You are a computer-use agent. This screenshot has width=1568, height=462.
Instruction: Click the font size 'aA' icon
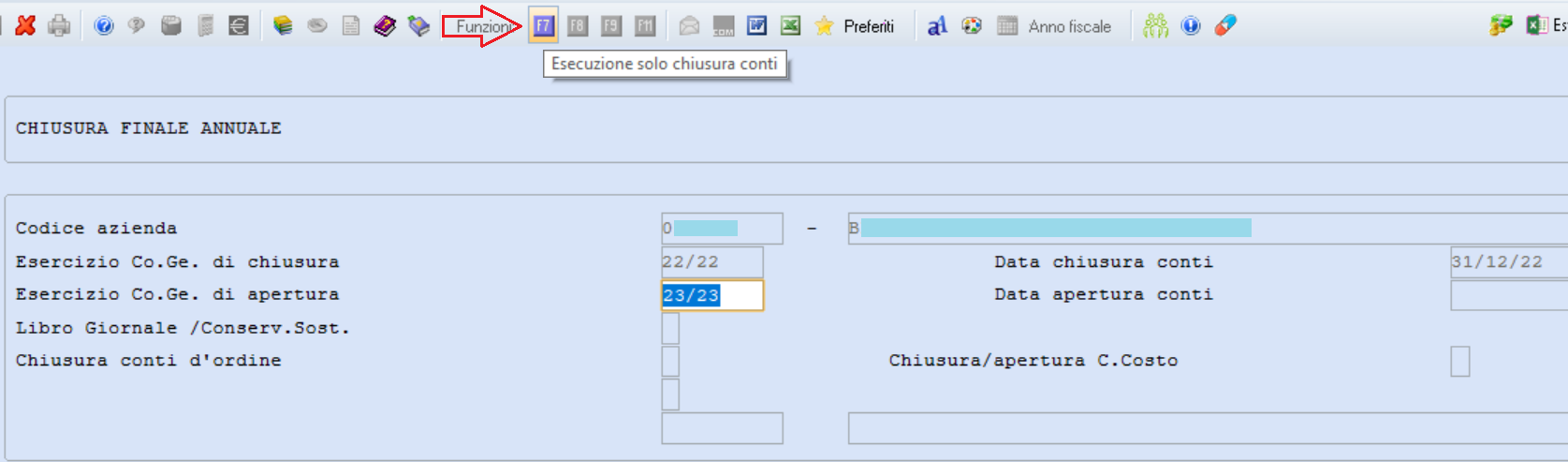click(937, 26)
